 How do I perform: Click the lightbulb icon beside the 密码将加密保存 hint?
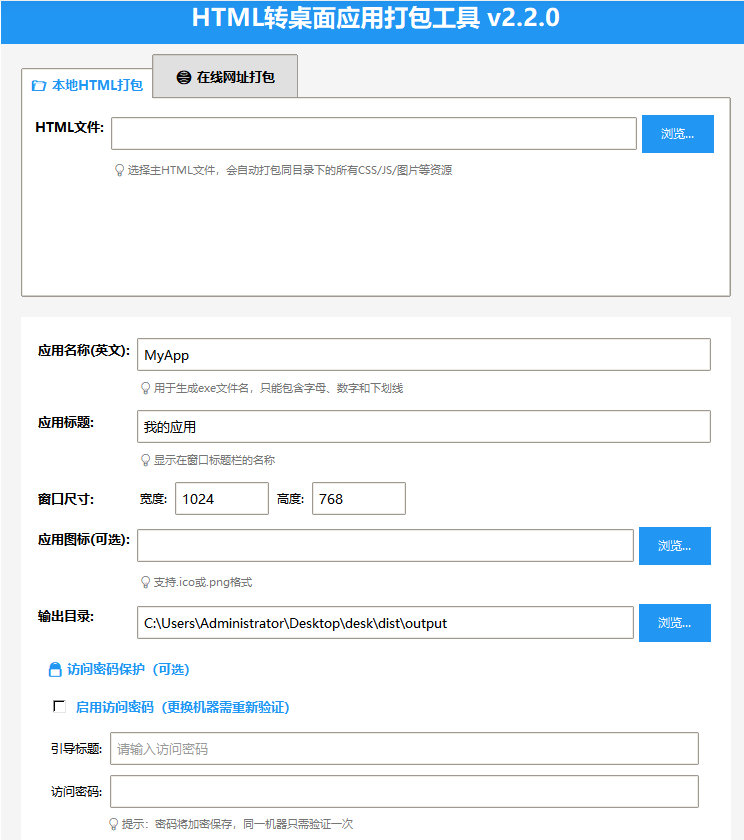tap(114, 824)
